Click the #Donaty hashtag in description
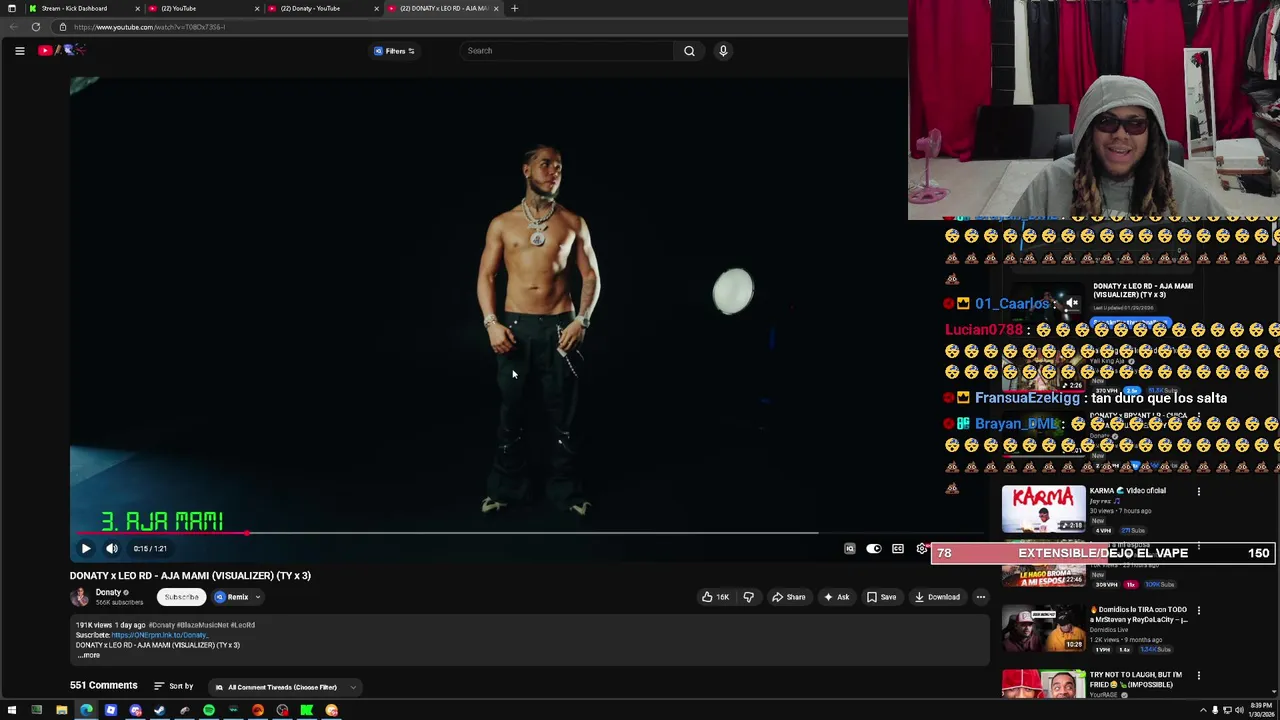Image resolution: width=1280 pixels, height=720 pixels. point(162,625)
